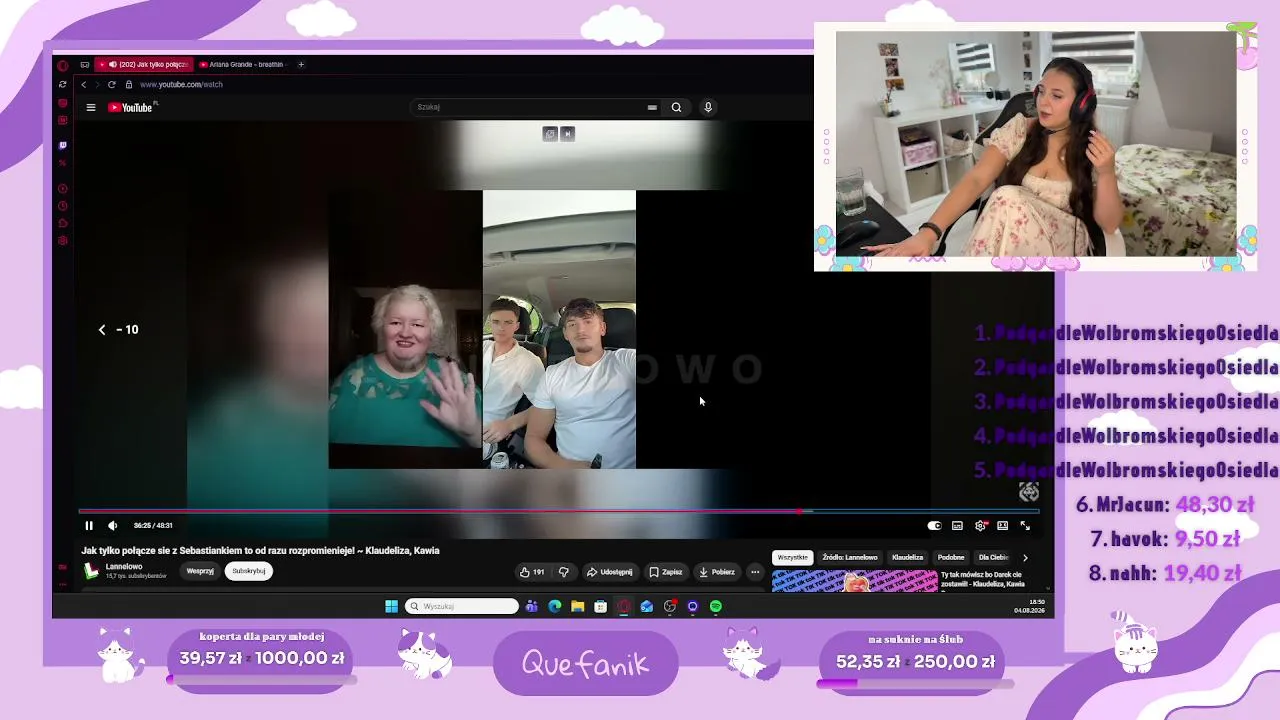Viewport: 1280px width, 720px height.
Task: Go to YouTube home via logo
Action: point(130,107)
